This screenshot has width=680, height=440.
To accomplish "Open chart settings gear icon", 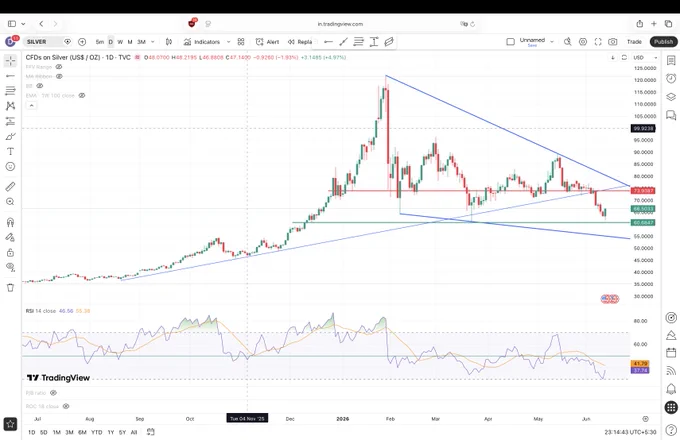I will point(583,42).
